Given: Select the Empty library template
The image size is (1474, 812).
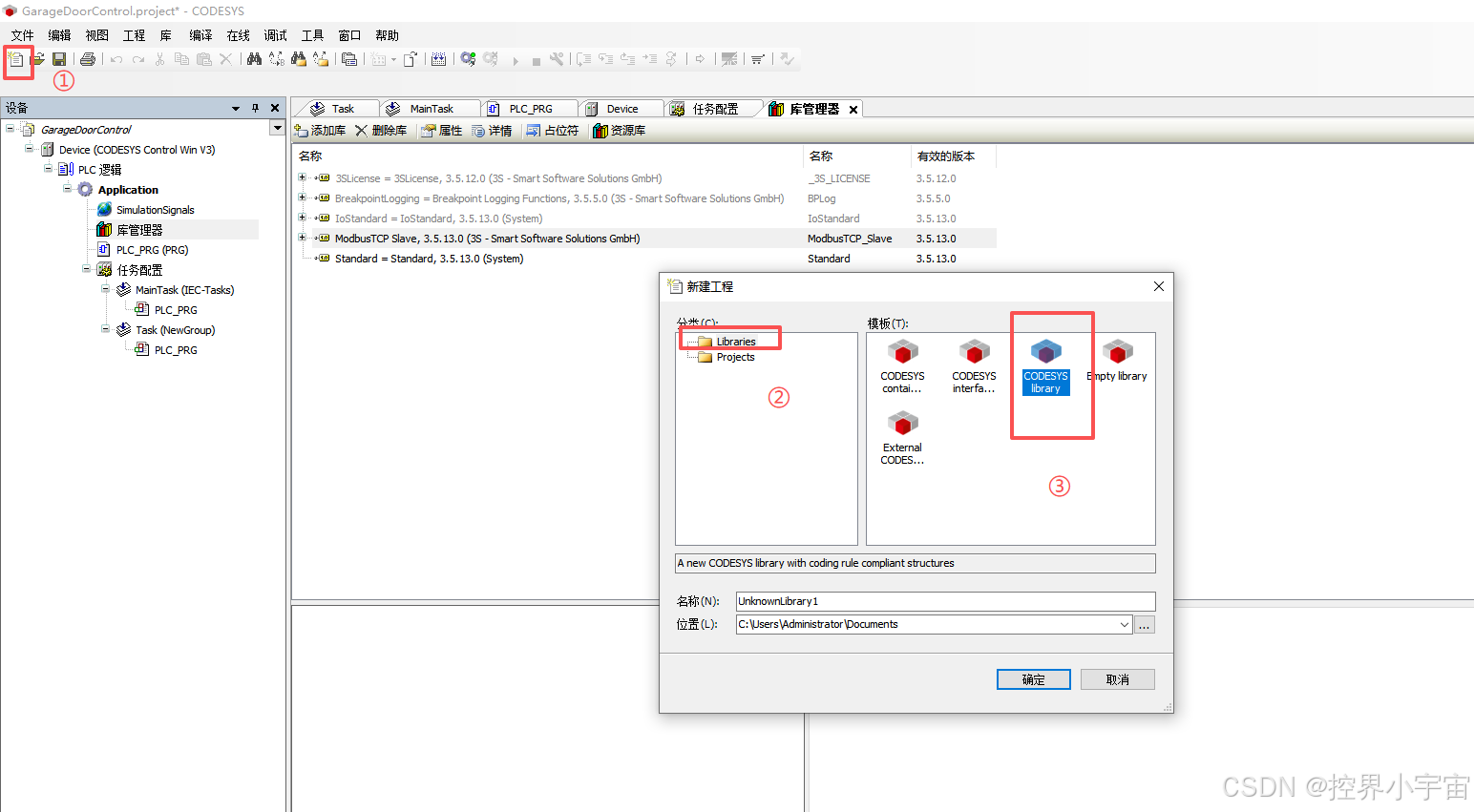Looking at the screenshot, I should pos(1117,362).
